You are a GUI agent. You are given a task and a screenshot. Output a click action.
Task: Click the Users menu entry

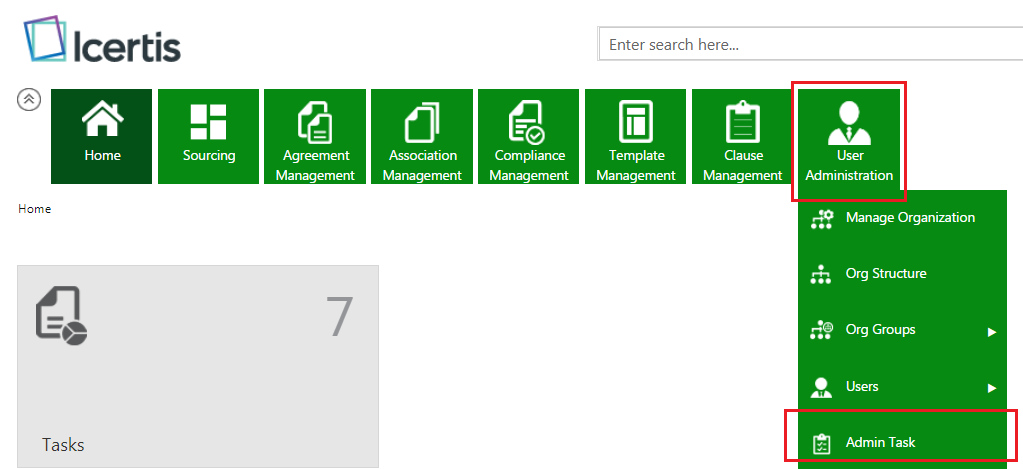(x=862, y=386)
